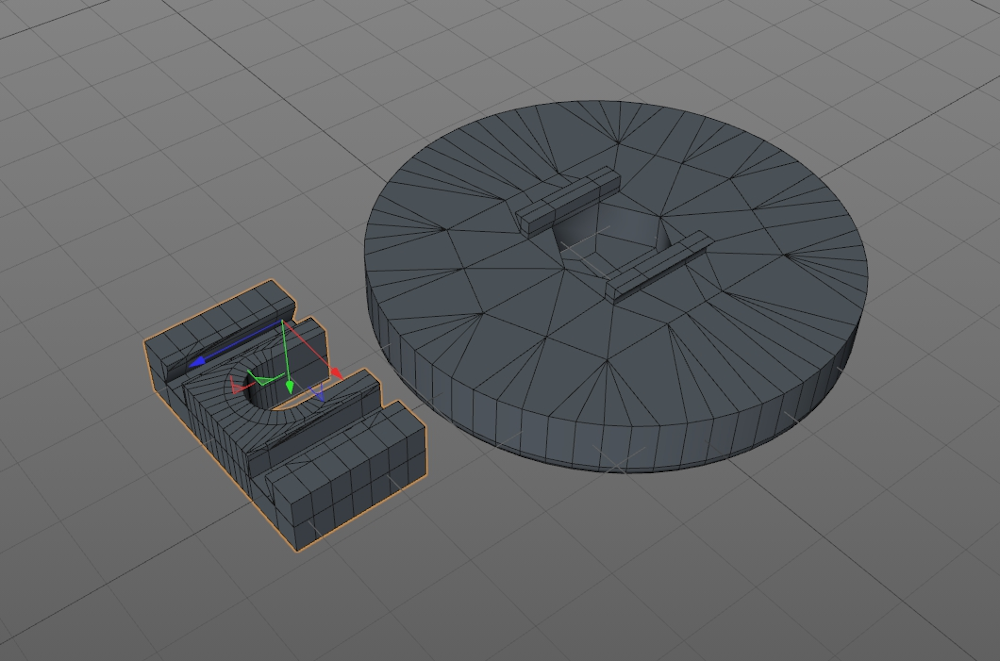The width and height of the screenshot is (1000, 661).
Task: Select the large round disc object
Action: (x=615, y=286)
